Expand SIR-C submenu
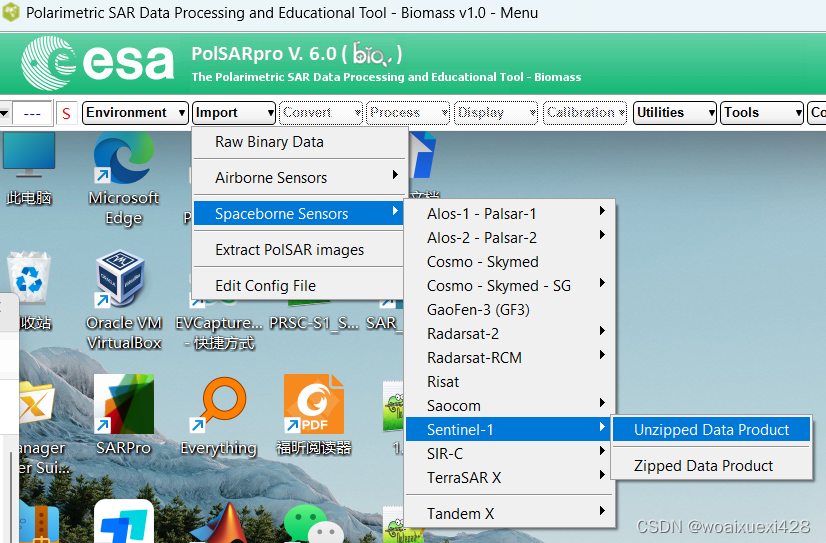This screenshot has height=543, width=826. 509,453
